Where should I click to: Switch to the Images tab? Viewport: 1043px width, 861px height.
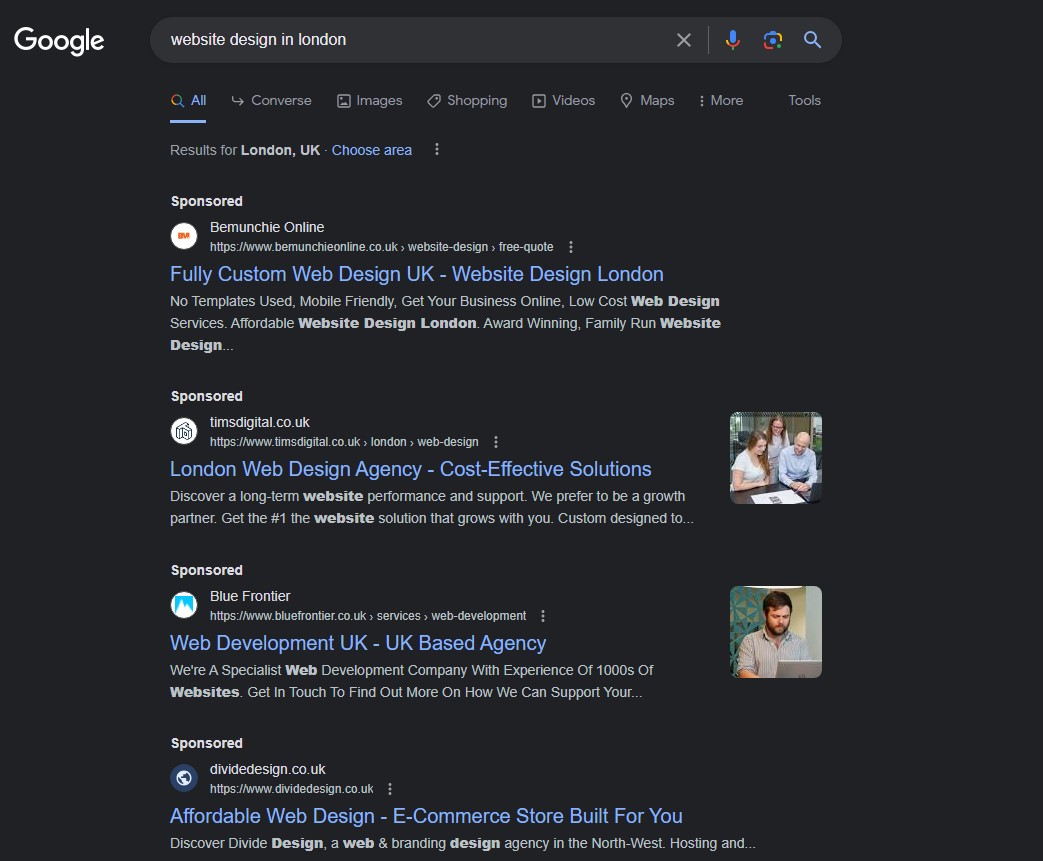[370, 100]
